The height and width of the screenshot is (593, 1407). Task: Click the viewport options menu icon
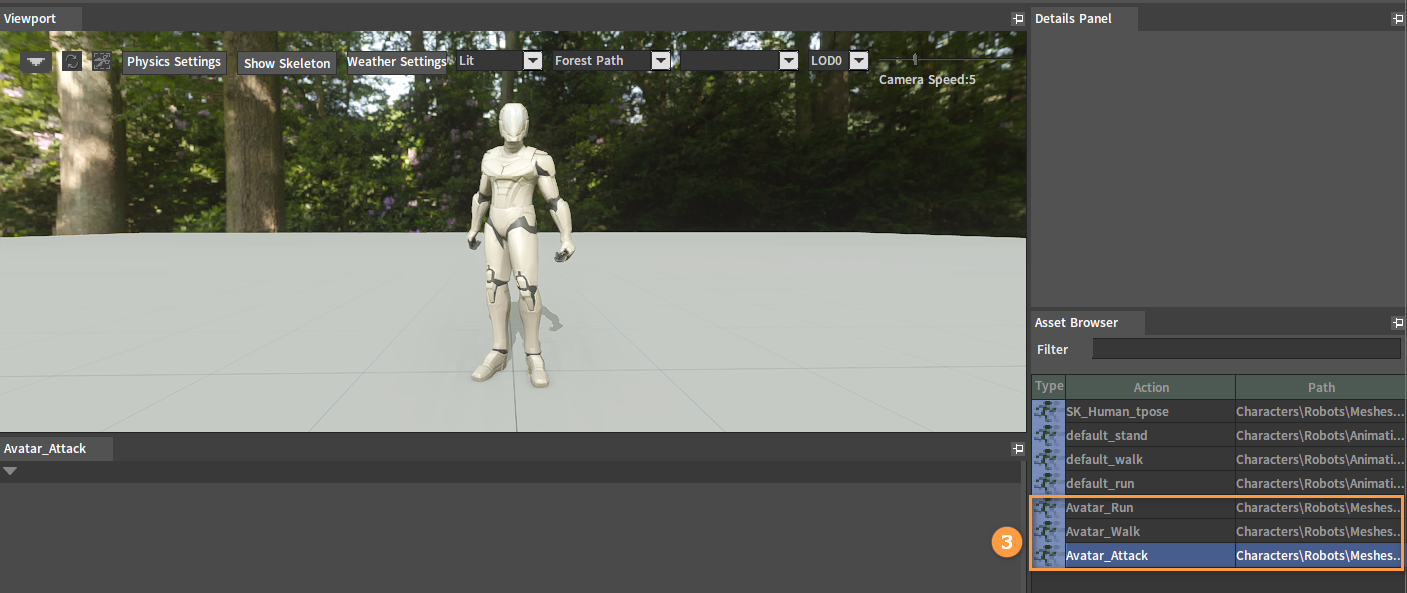click(37, 61)
